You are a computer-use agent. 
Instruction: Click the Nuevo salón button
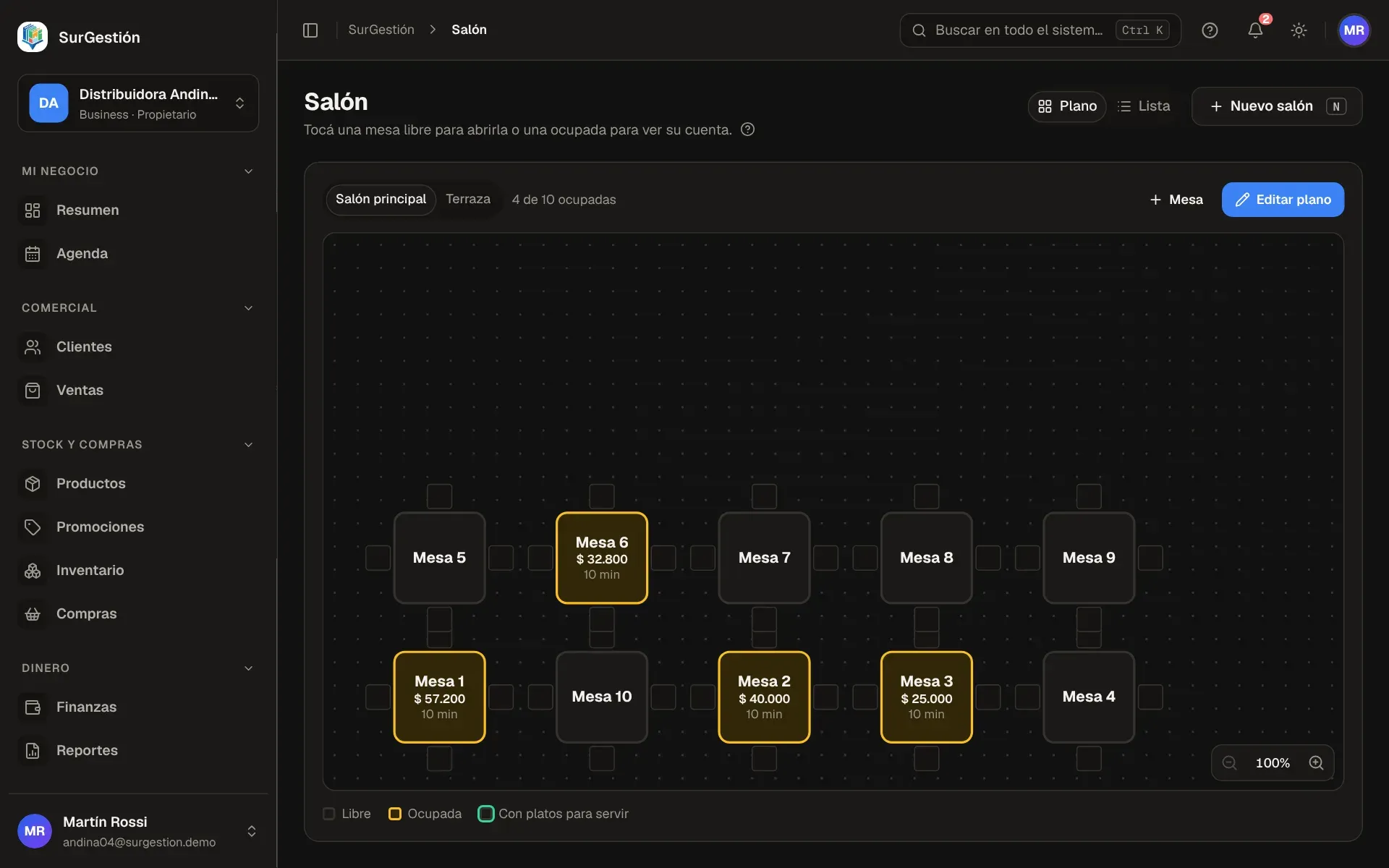[1277, 106]
